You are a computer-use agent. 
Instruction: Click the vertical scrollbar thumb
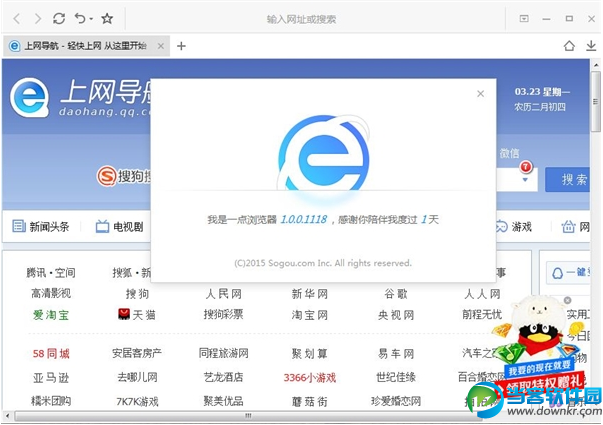[596, 101]
